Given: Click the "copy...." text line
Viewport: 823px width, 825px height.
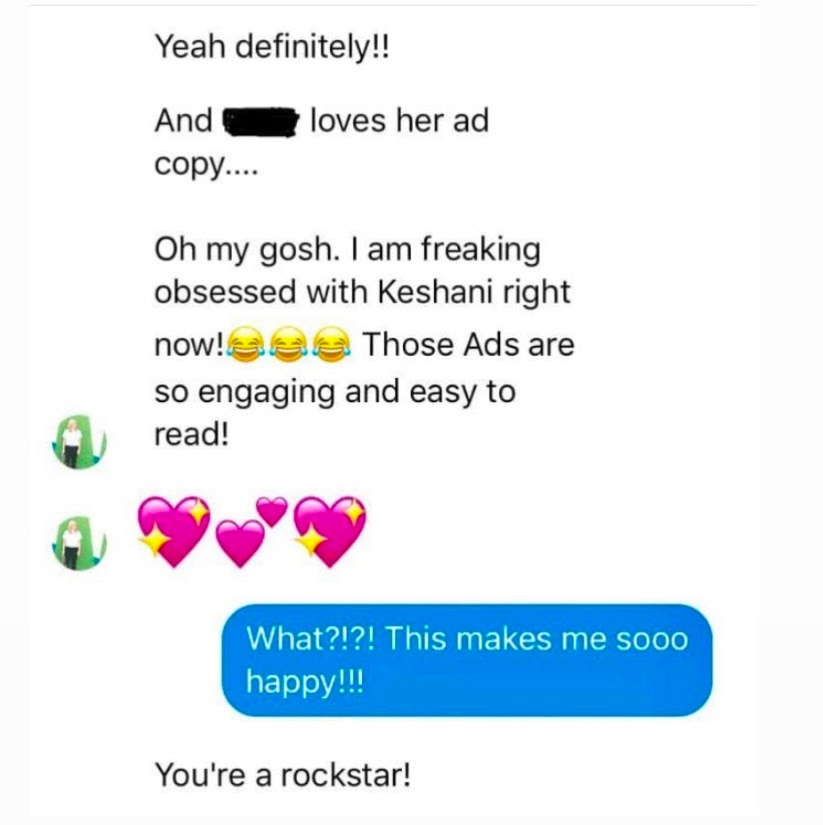Looking at the screenshot, I should click(x=206, y=166).
